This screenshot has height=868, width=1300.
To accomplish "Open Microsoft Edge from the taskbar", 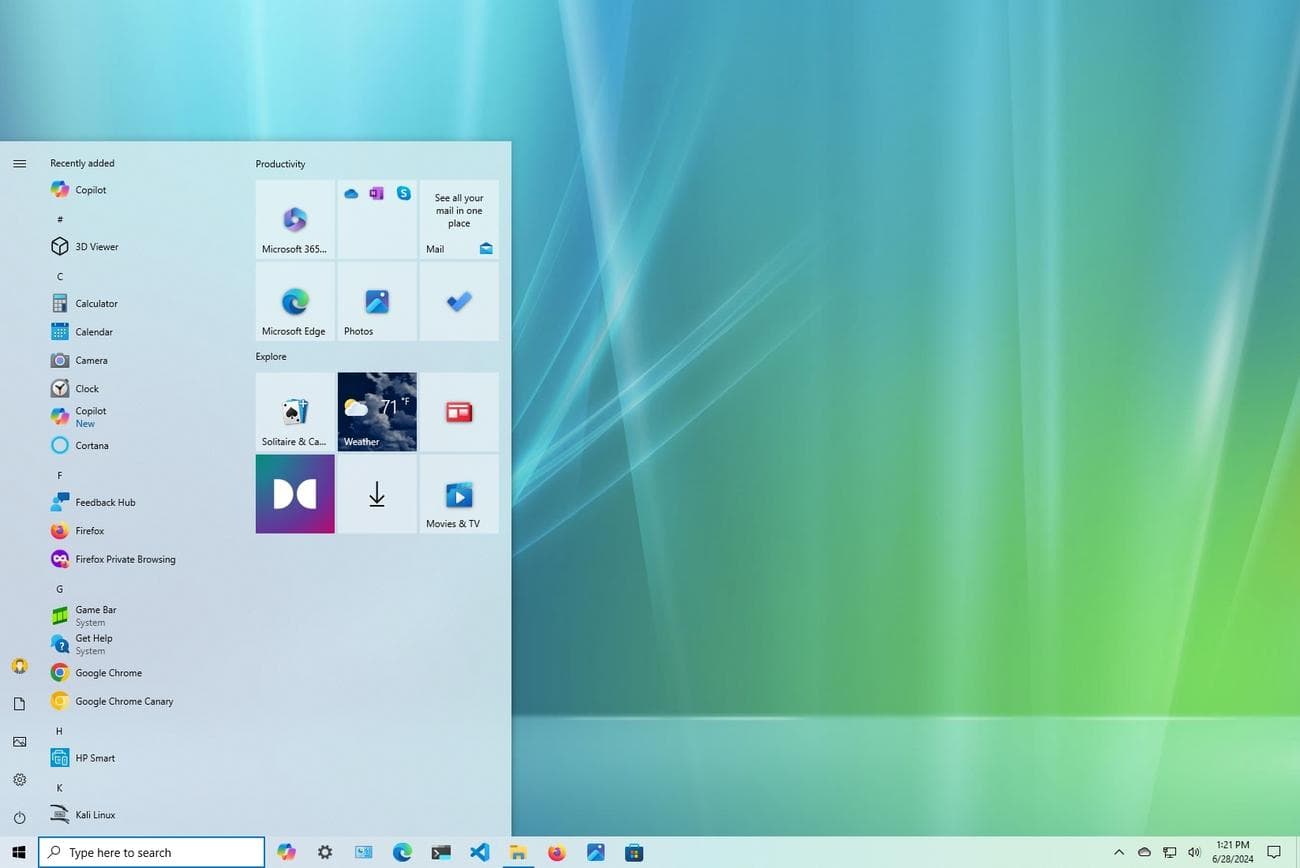I will click(402, 852).
